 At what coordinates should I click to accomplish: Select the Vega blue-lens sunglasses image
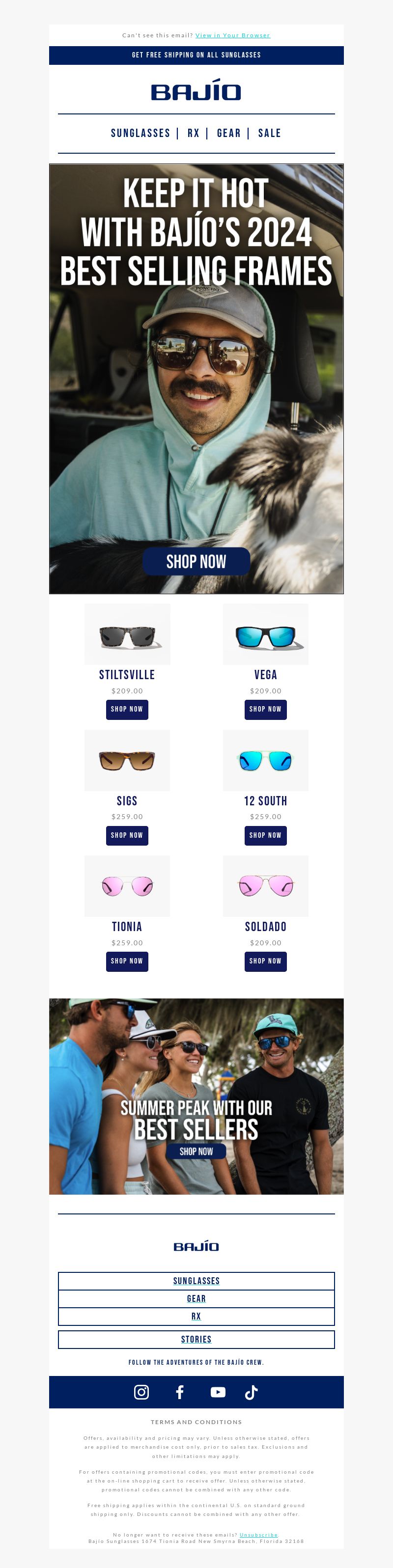click(x=266, y=633)
